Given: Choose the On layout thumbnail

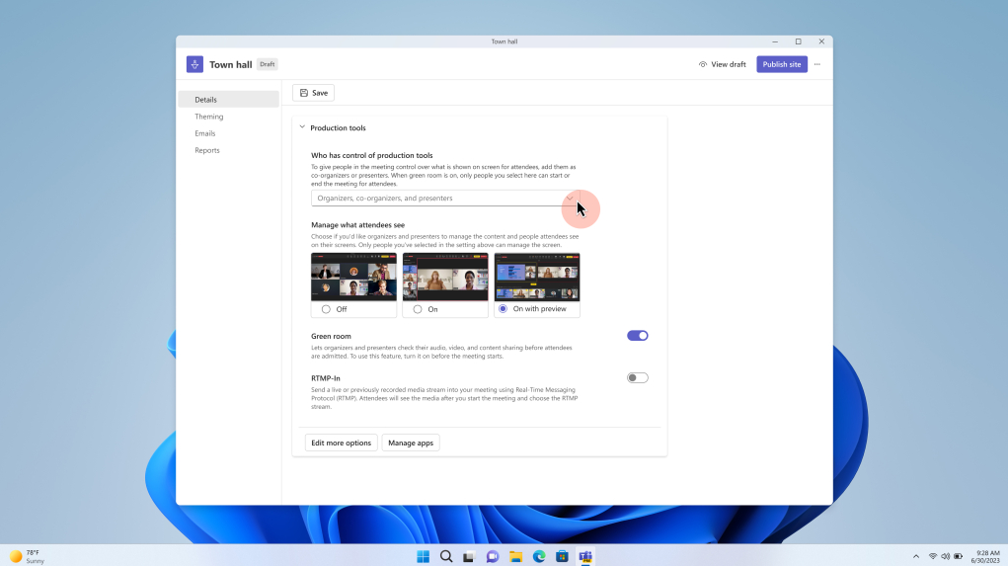Looking at the screenshot, I should coord(446,277).
